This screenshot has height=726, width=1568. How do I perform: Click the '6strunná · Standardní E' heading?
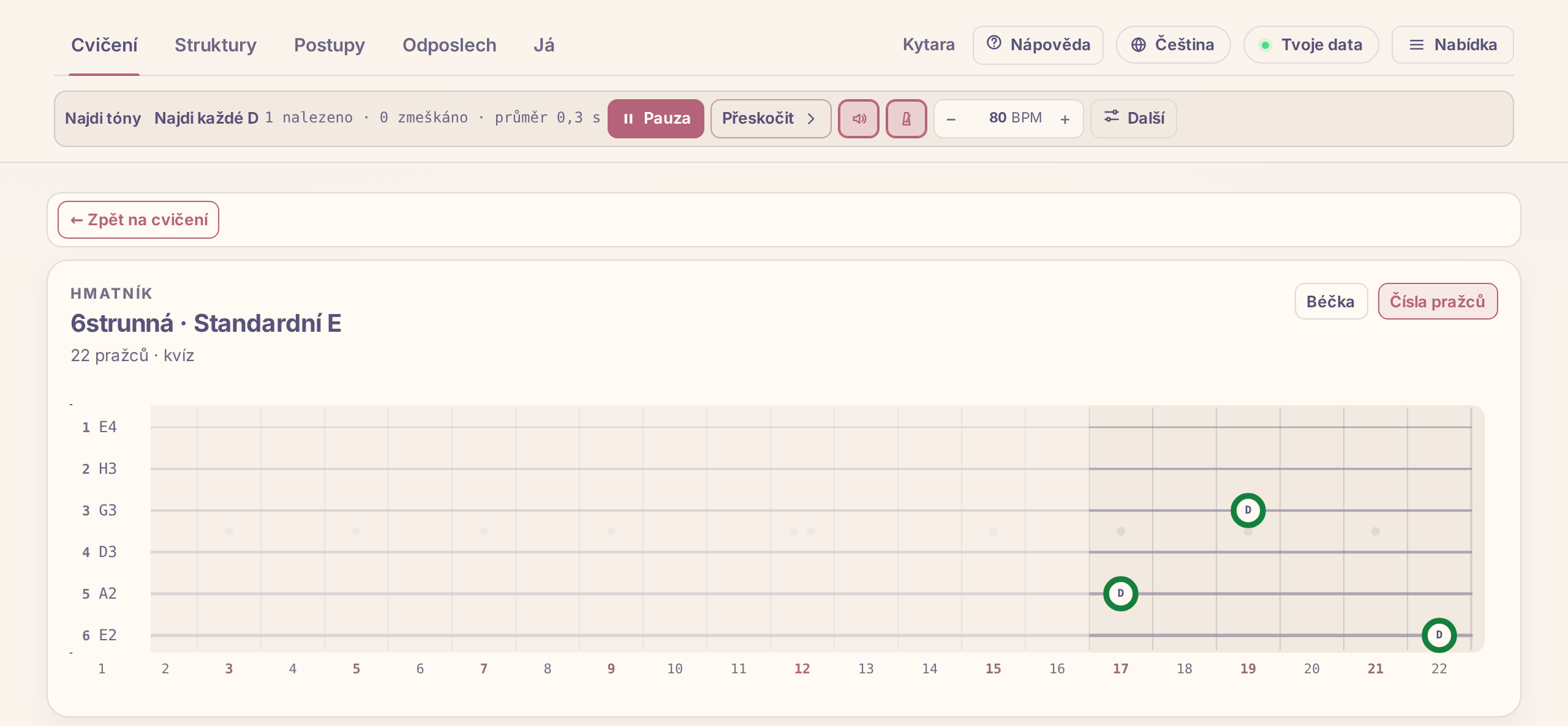tap(206, 323)
